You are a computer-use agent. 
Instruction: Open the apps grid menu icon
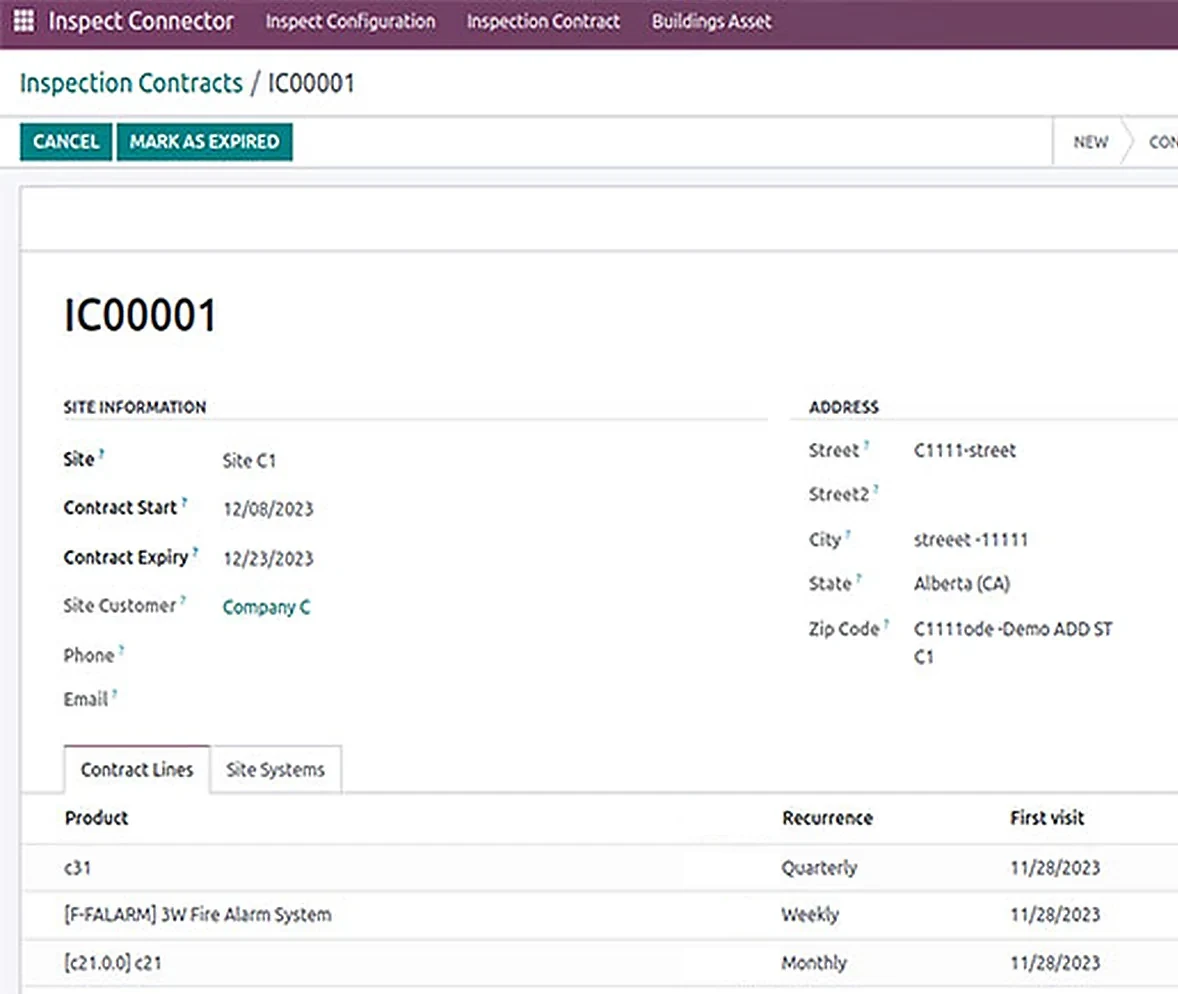point(24,21)
